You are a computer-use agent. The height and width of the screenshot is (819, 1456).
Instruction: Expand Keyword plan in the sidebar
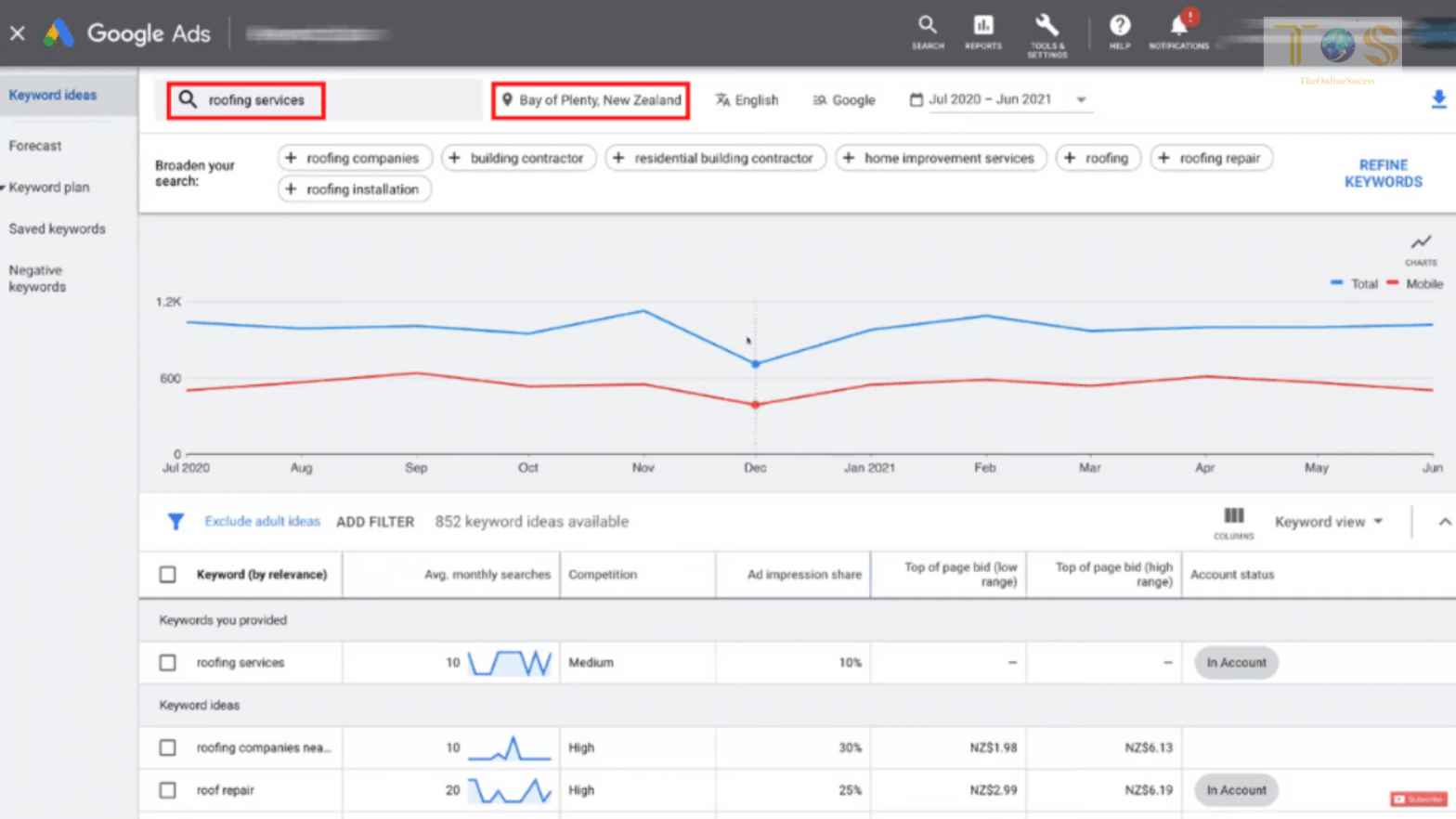[x=48, y=187]
